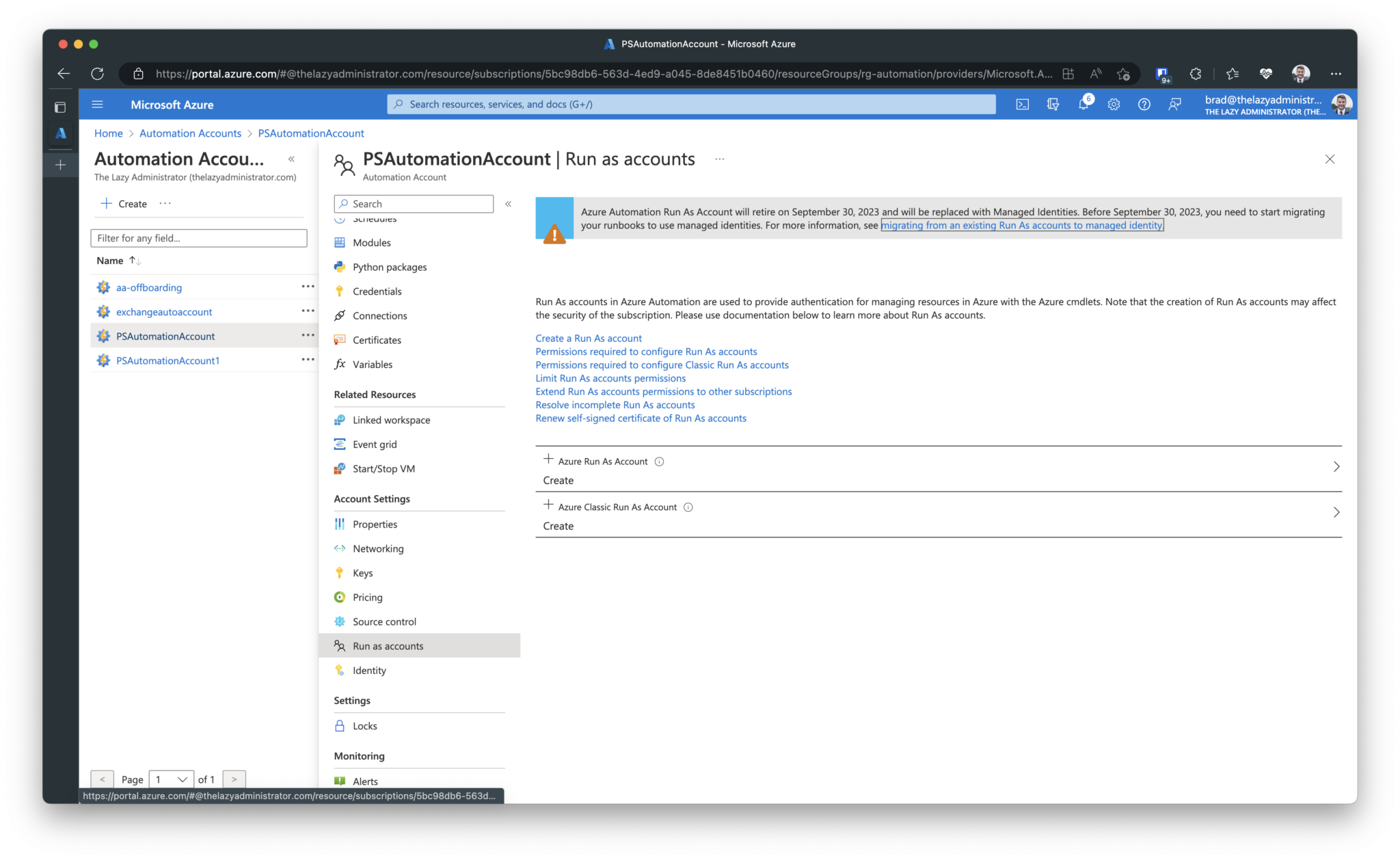Select aa-offboarding automation account
The height and width of the screenshot is (860, 1400).
pyautogui.click(x=149, y=287)
